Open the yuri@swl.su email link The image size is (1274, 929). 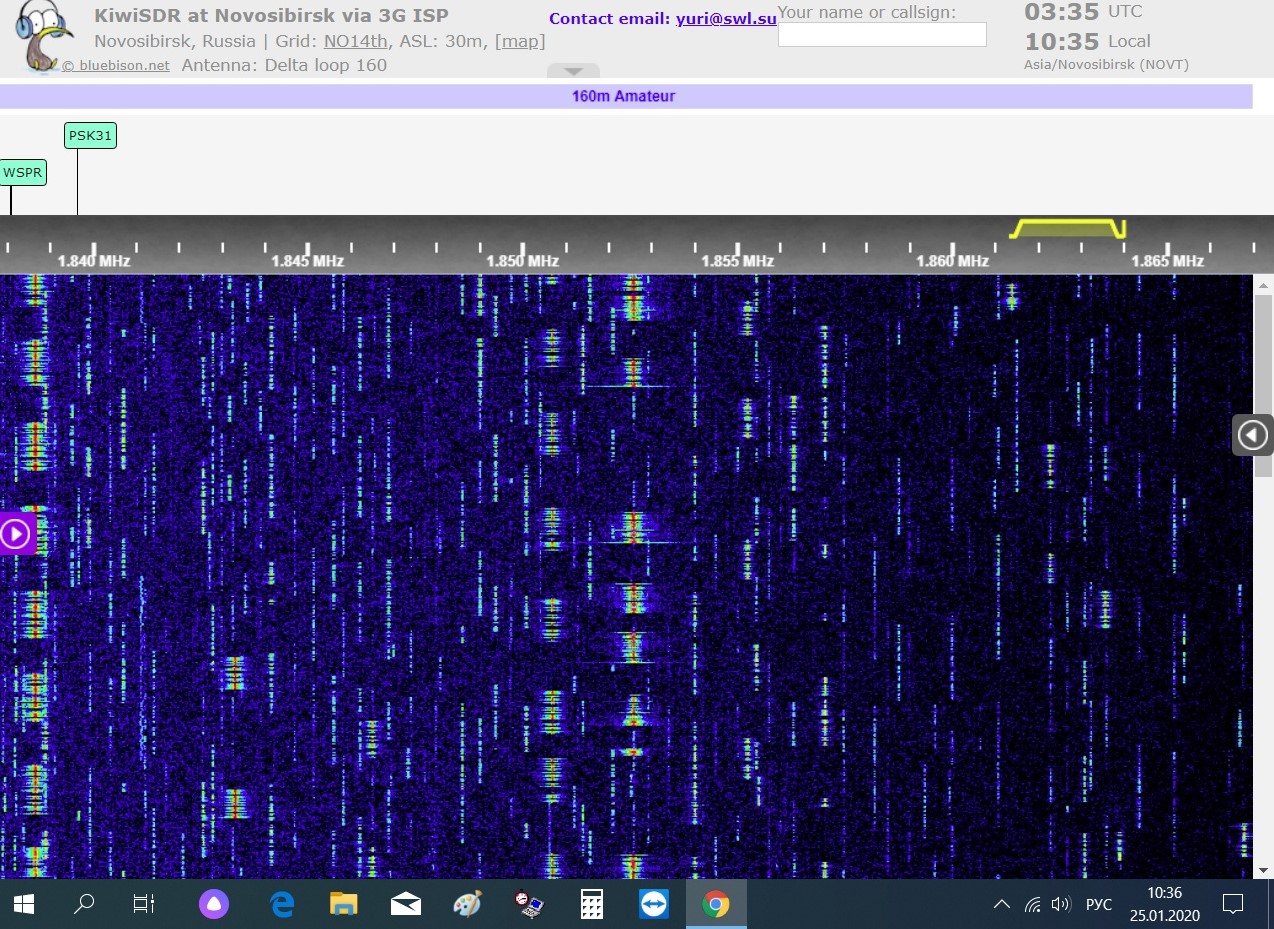(x=726, y=19)
